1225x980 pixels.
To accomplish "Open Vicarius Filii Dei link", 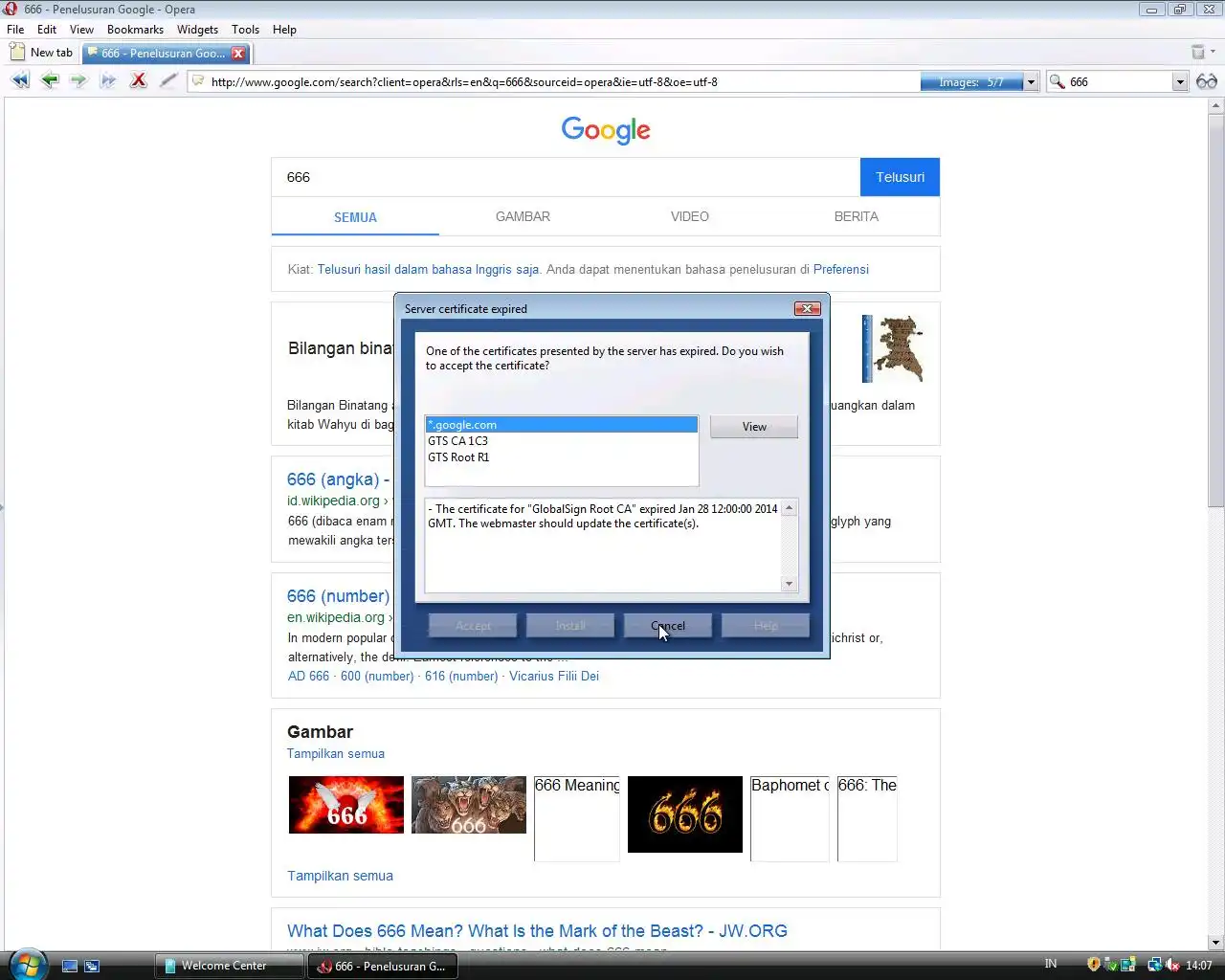I will coord(554,676).
